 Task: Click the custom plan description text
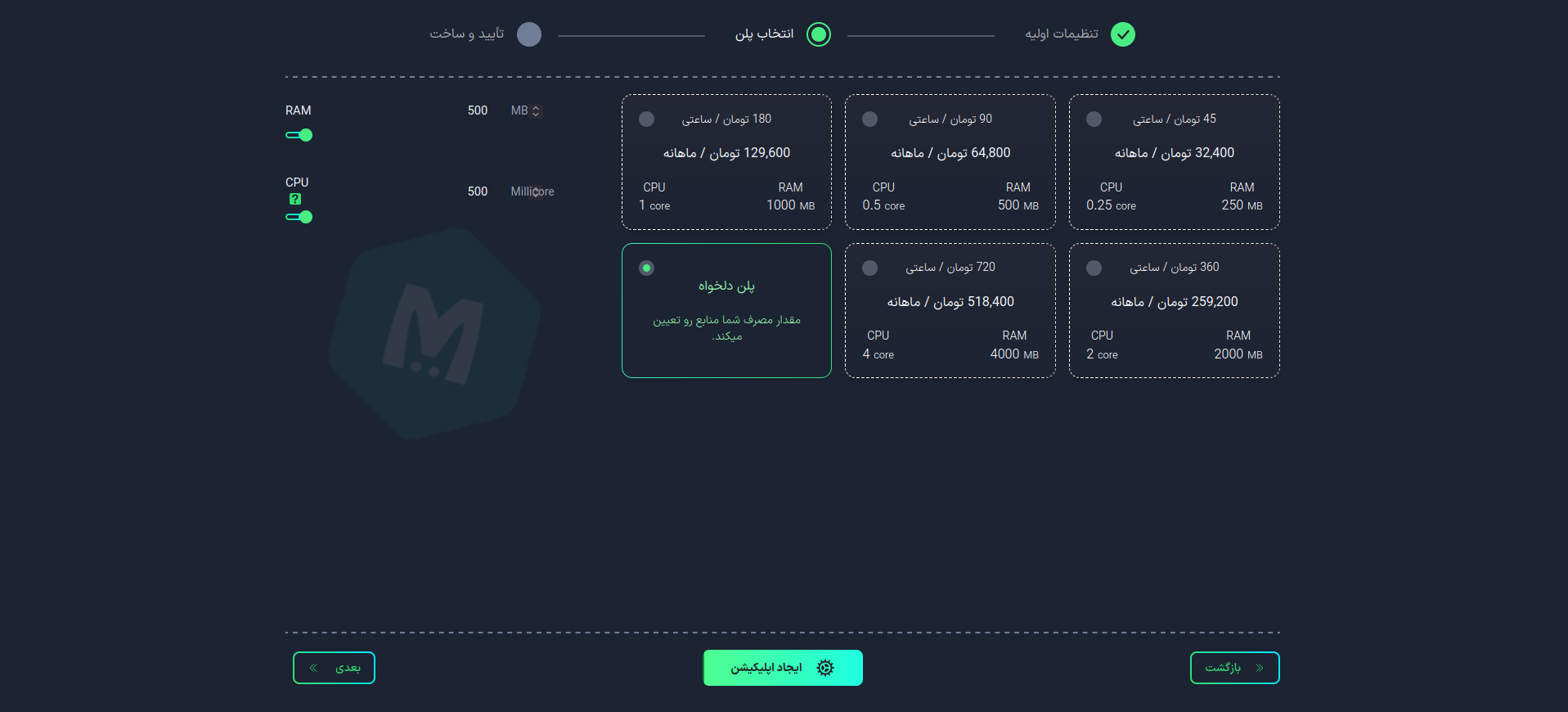pos(726,327)
